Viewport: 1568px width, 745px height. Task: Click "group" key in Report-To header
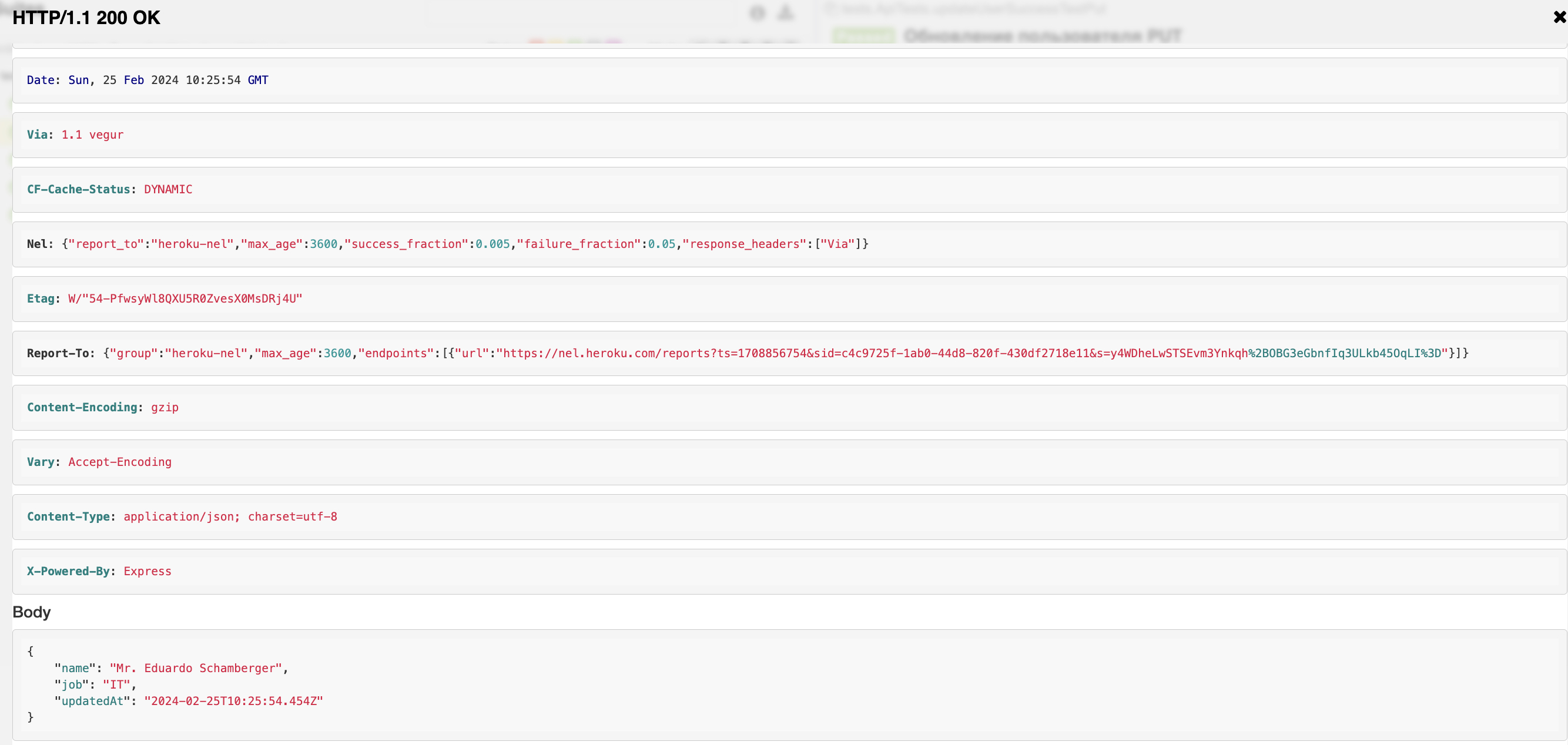click(x=133, y=353)
